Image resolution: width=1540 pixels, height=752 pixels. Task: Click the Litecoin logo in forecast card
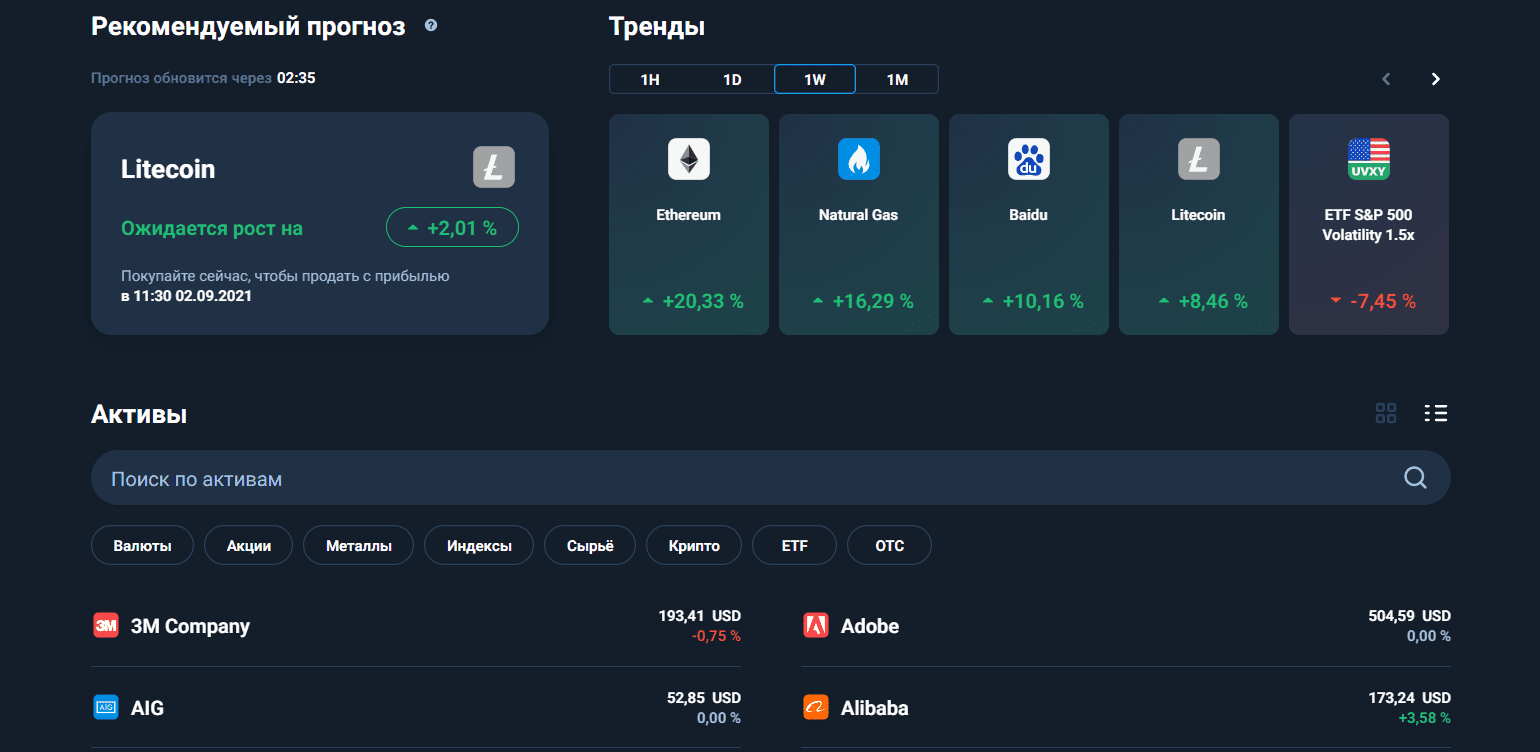[x=494, y=167]
